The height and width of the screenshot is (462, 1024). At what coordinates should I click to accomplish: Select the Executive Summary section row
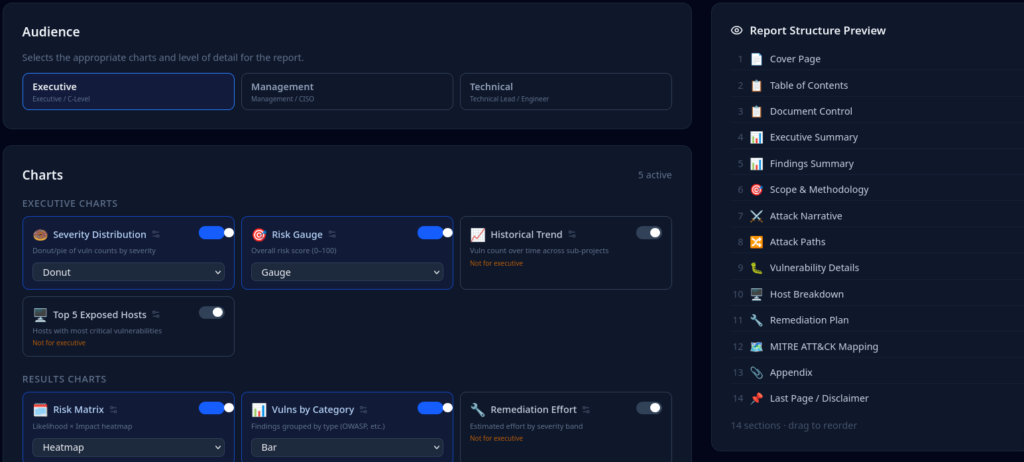click(877, 137)
